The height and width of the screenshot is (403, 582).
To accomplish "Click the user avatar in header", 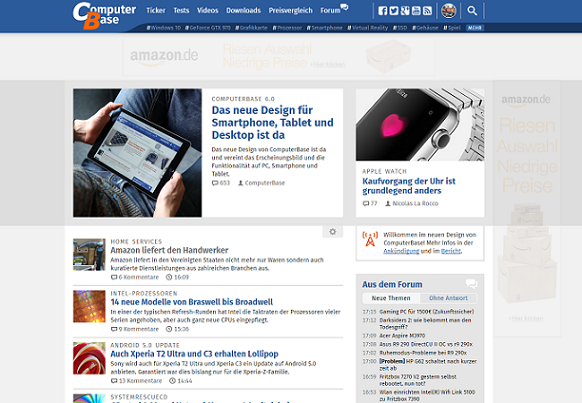I will (x=448, y=11).
